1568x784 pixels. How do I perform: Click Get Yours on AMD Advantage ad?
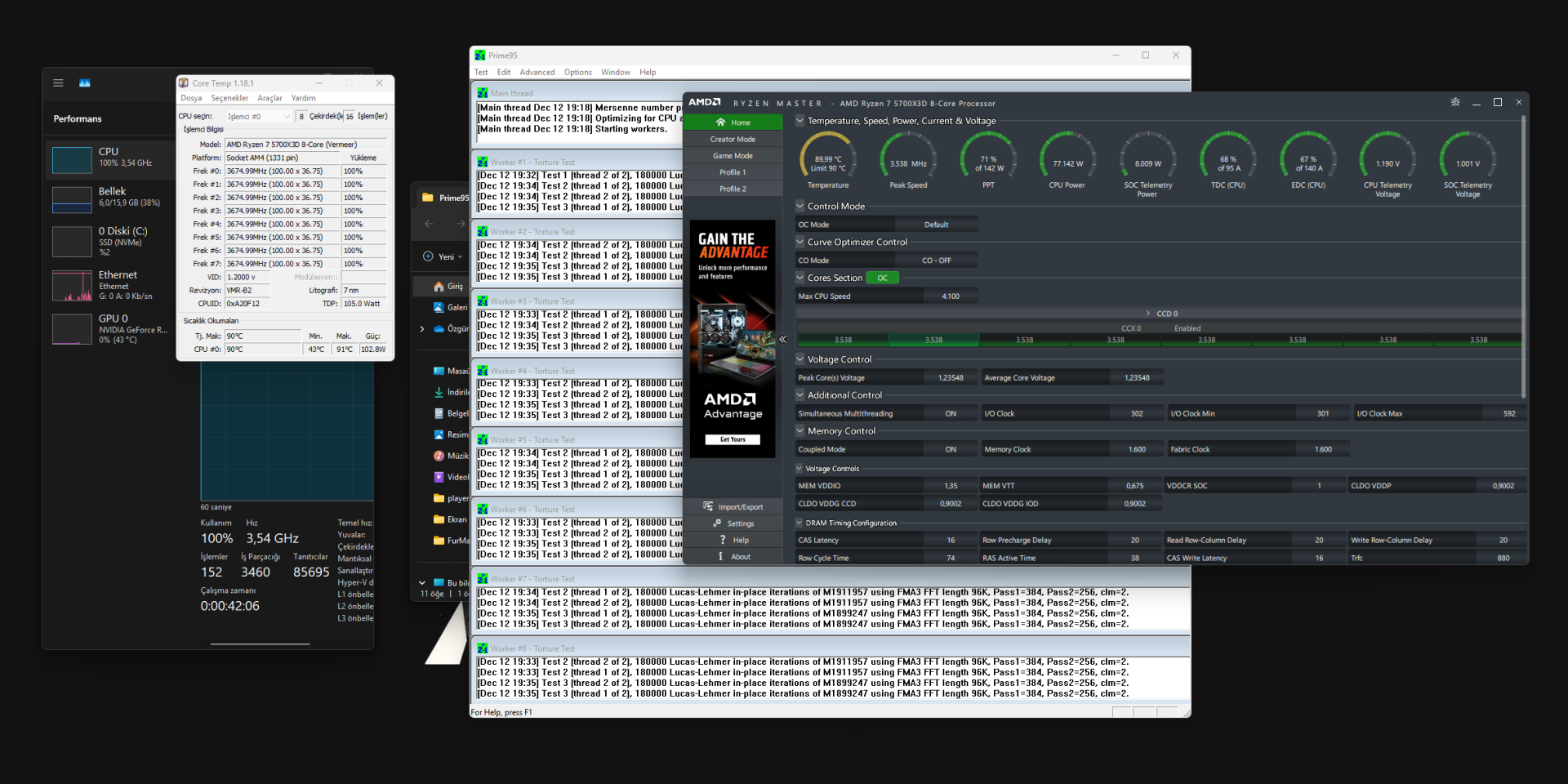pos(733,439)
